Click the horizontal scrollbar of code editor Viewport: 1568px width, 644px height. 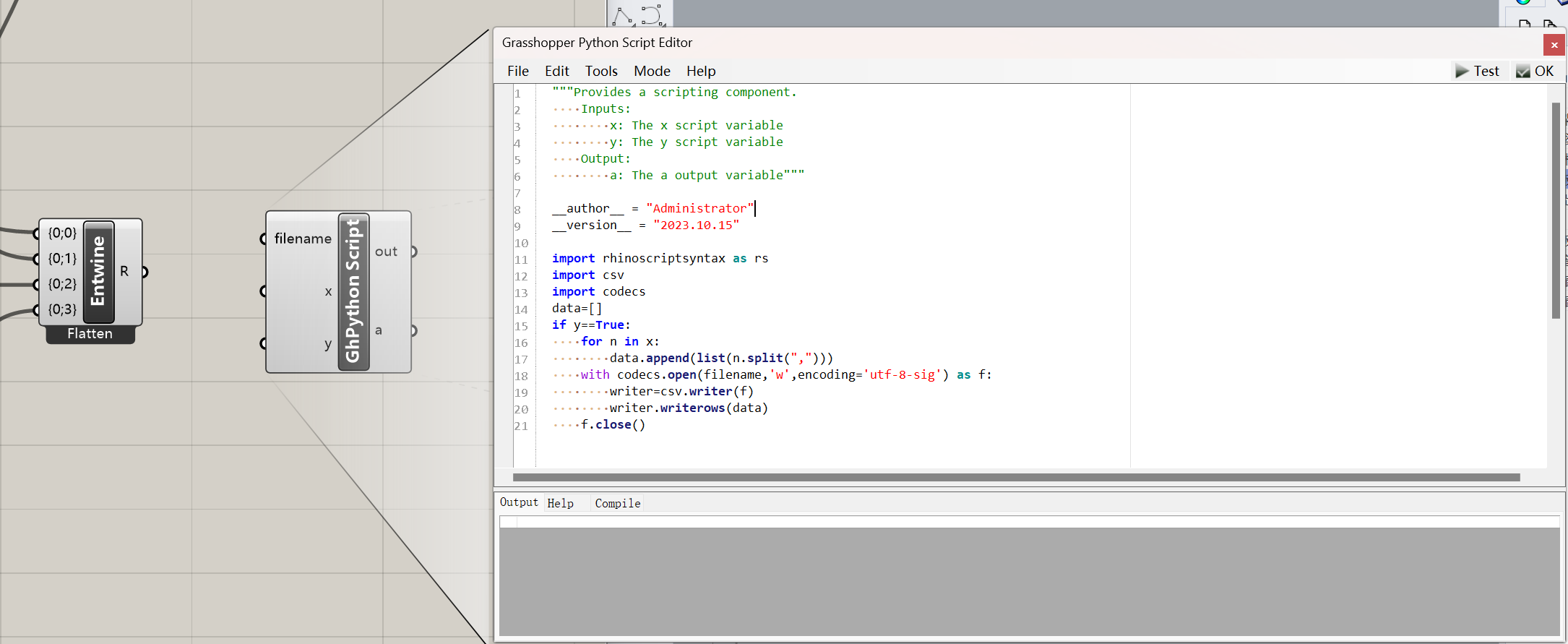[1016, 477]
